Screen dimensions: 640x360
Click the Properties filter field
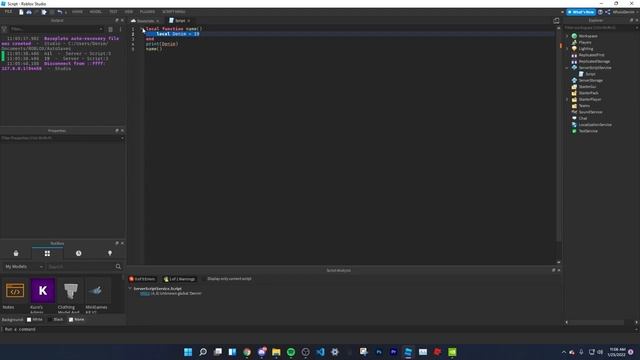(x=62, y=138)
